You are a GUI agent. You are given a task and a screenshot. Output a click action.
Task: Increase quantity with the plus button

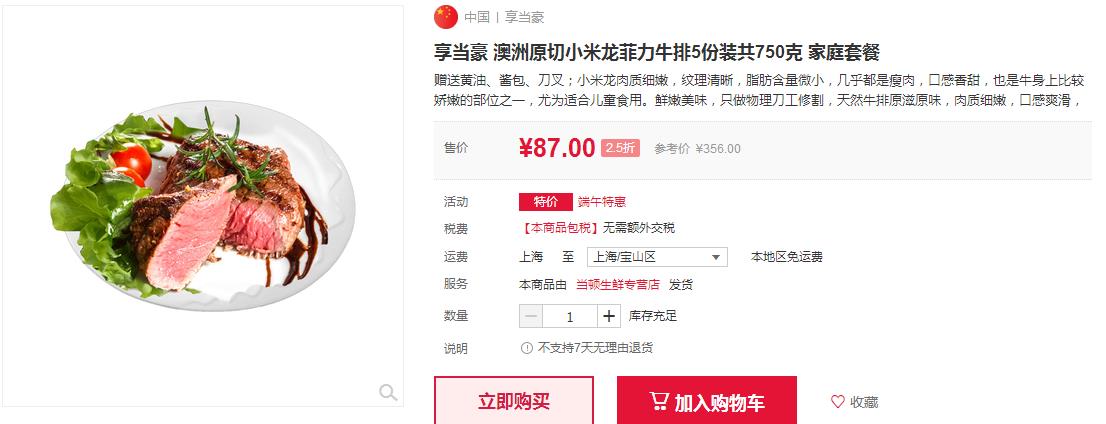pyautogui.click(x=609, y=316)
